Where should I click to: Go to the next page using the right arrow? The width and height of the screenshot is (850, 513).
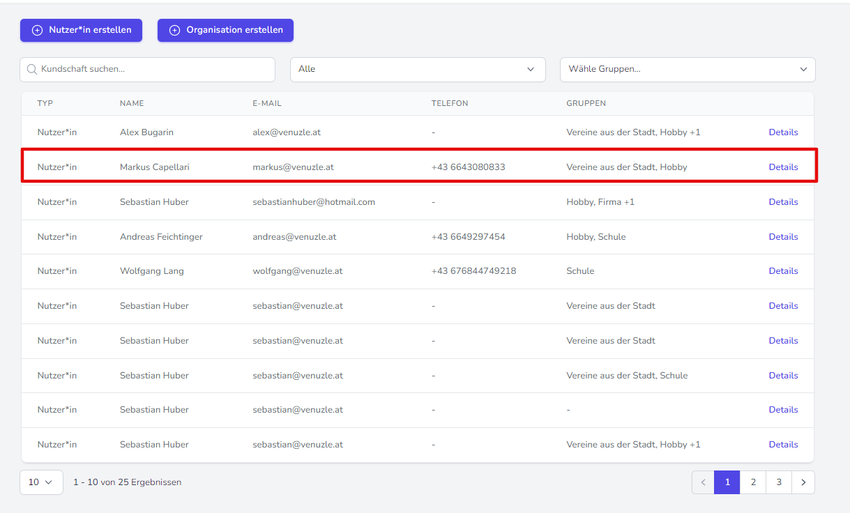click(803, 482)
